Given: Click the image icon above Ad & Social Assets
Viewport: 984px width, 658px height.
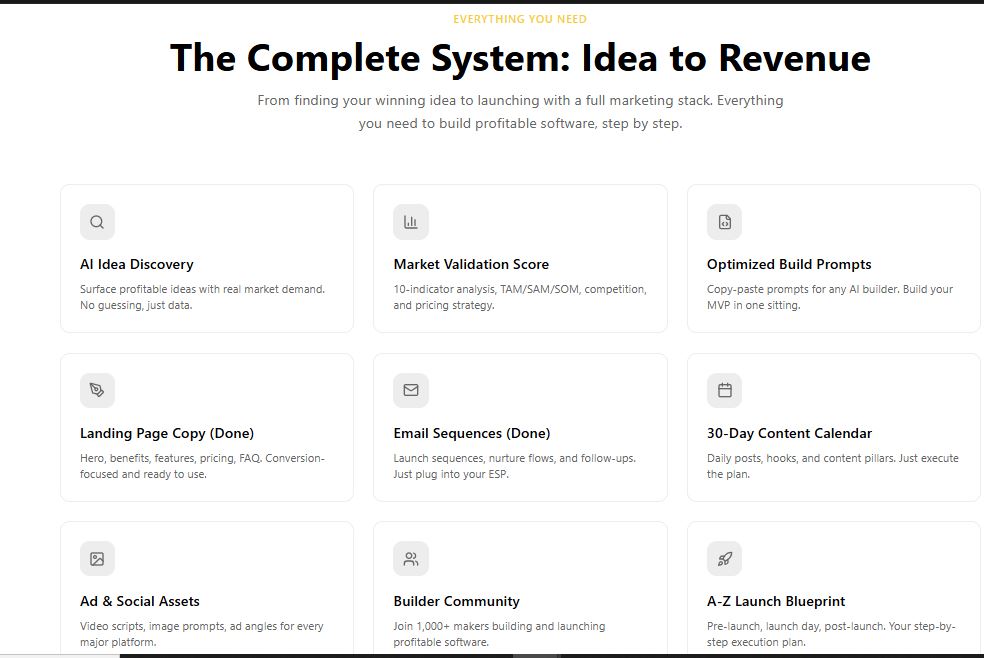Looking at the screenshot, I should point(96,558).
